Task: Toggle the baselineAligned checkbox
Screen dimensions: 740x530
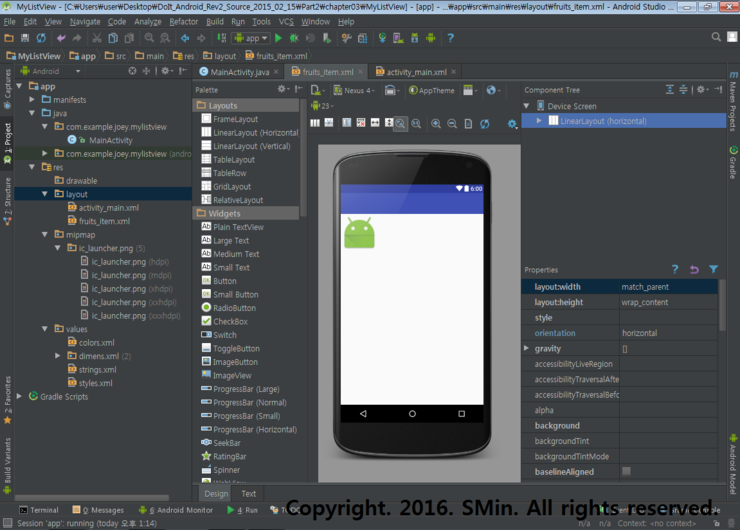Action: pyautogui.click(x=626, y=471)
